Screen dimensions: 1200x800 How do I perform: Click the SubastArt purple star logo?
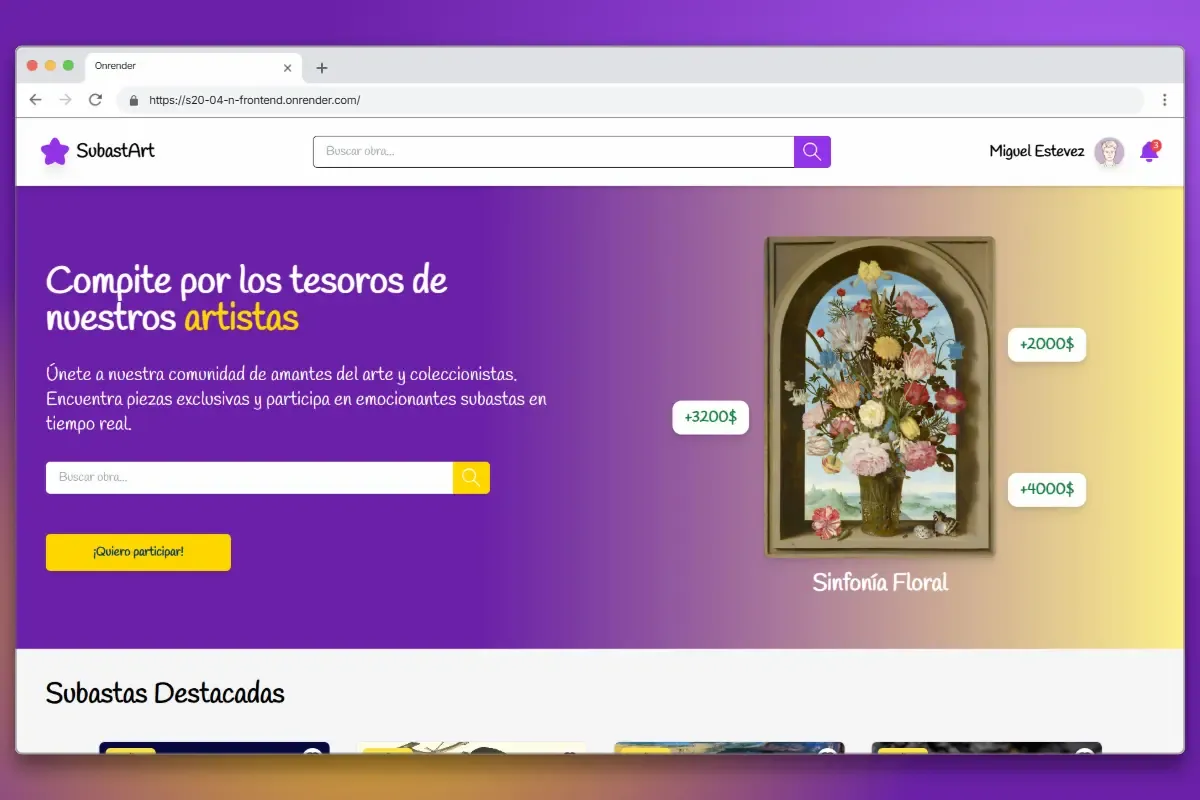point(55,152)
